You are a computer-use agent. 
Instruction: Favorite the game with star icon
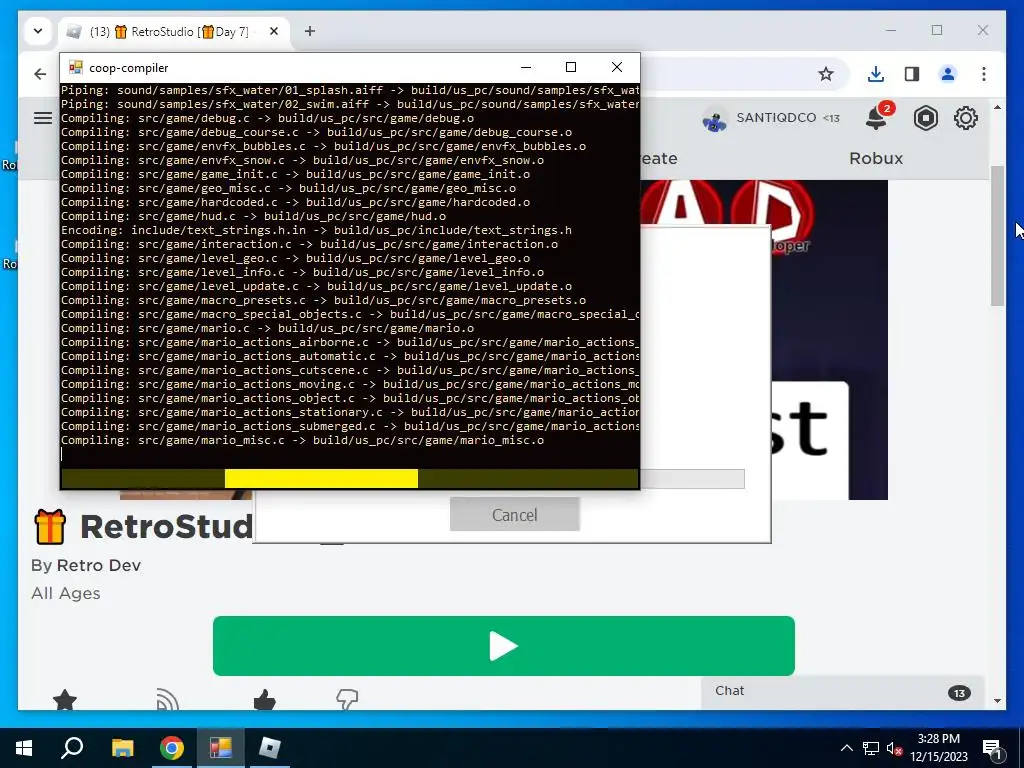click(x=65, y=699)
